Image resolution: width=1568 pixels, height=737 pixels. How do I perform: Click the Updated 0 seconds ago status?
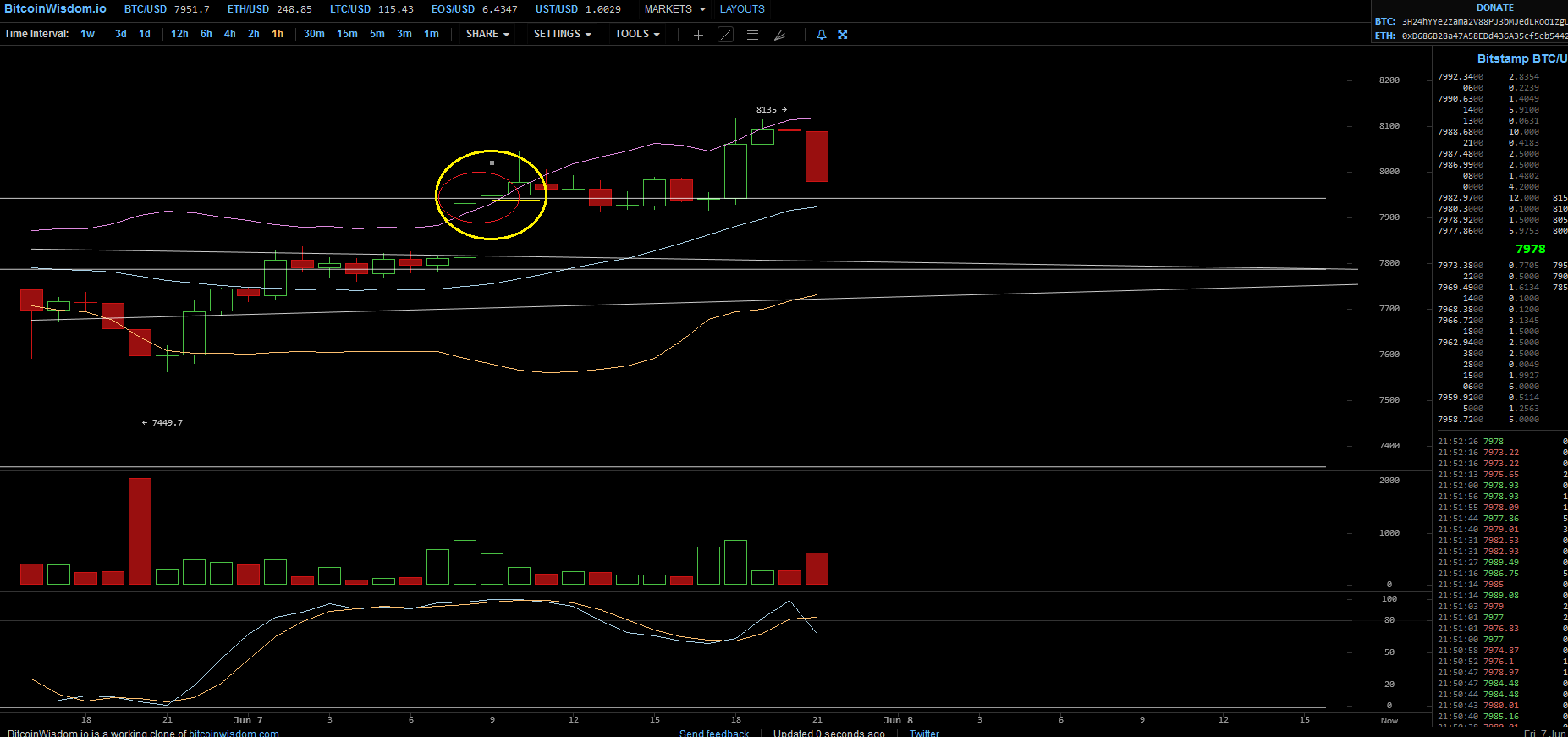click(x=828, y=733)
